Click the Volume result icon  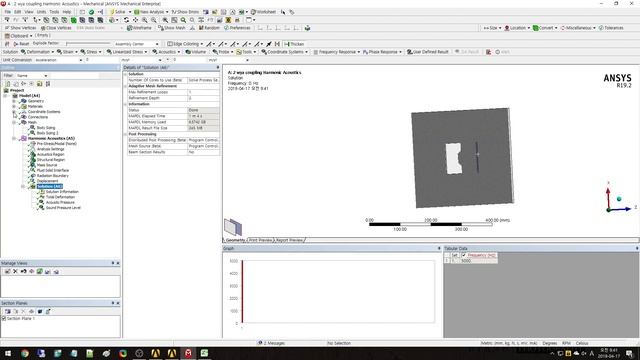click(188, 52)
